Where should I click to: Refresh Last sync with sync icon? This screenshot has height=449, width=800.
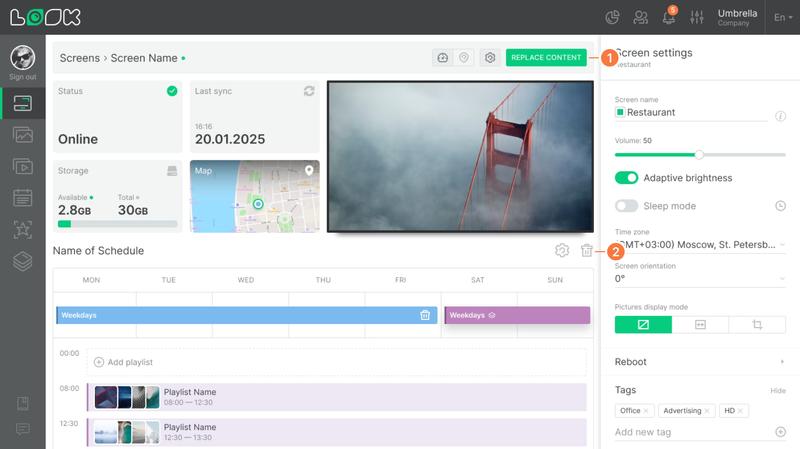pyautogui.click(x=309, y=91)
